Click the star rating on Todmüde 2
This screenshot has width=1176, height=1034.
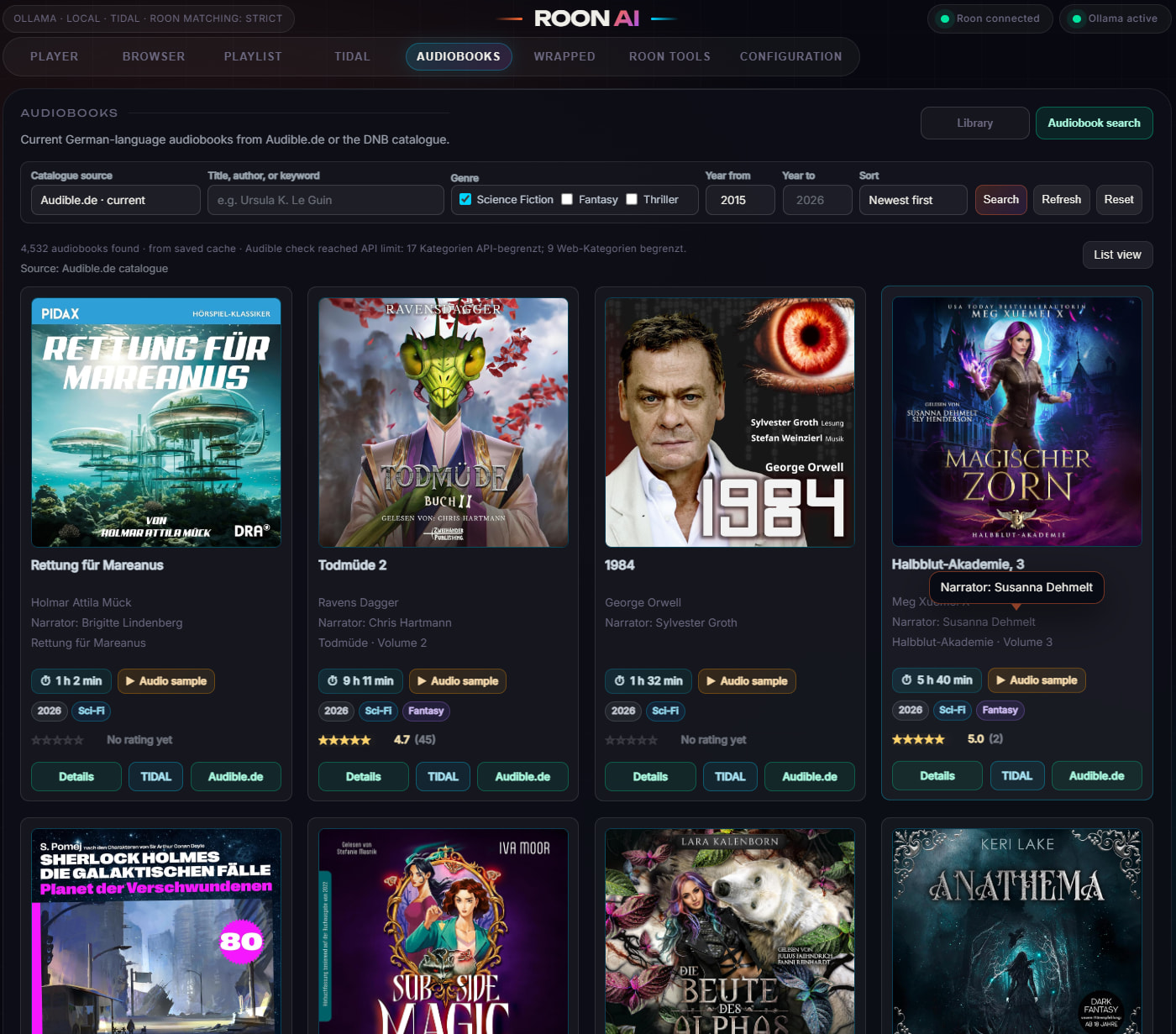tap(344, 740)
